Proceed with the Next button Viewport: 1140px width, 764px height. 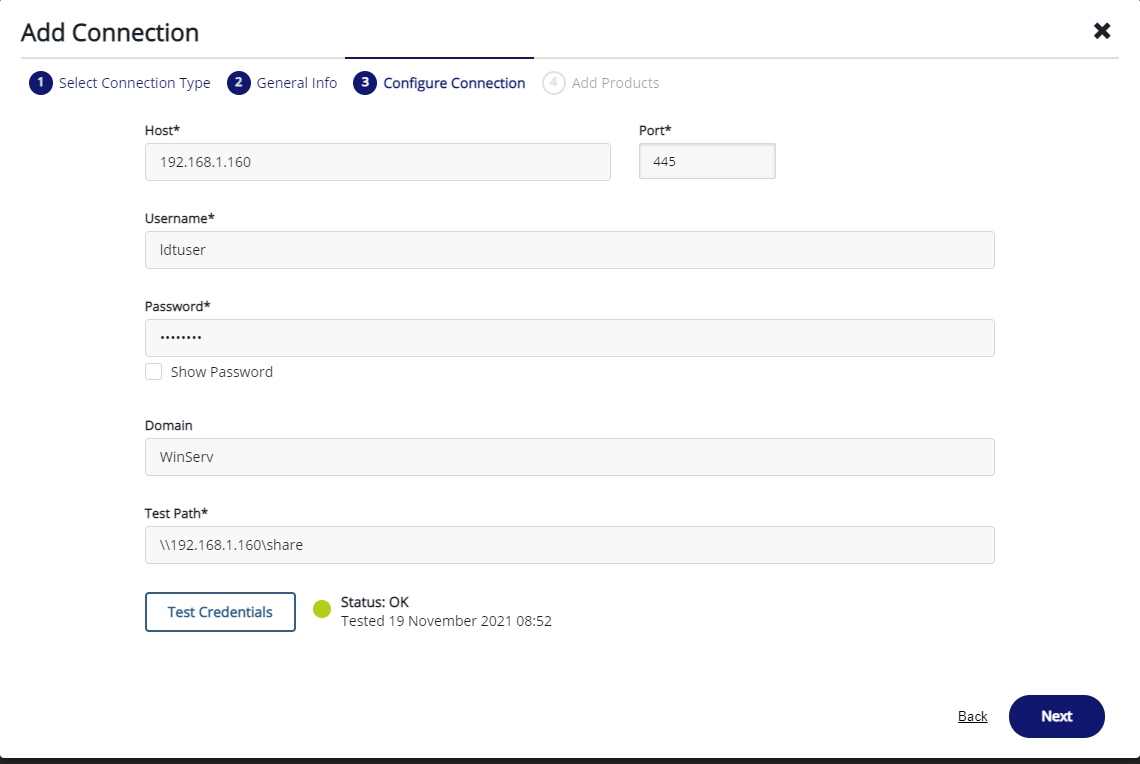[x=1056, y=716]
